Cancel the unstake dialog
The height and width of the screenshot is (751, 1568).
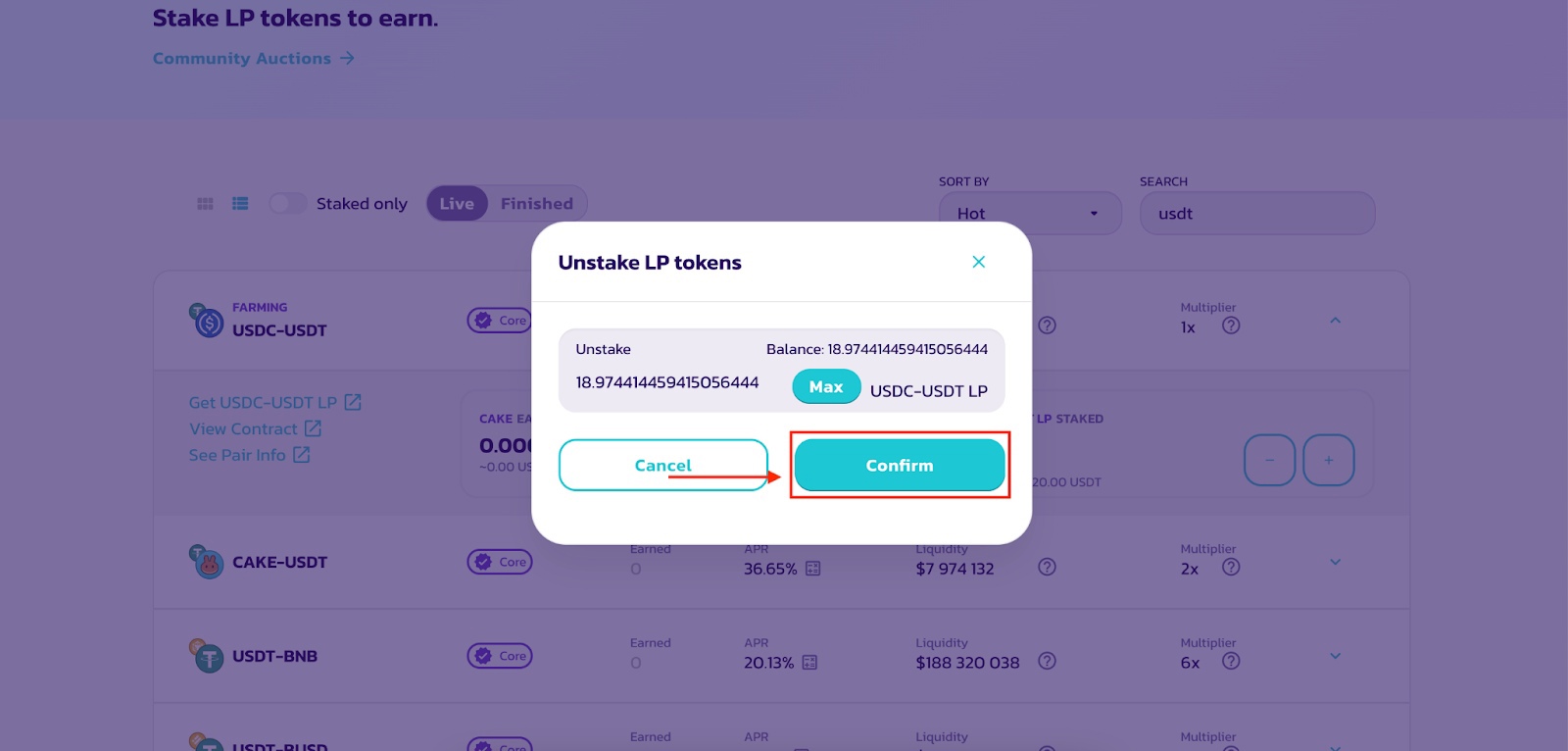coord(663,465)
